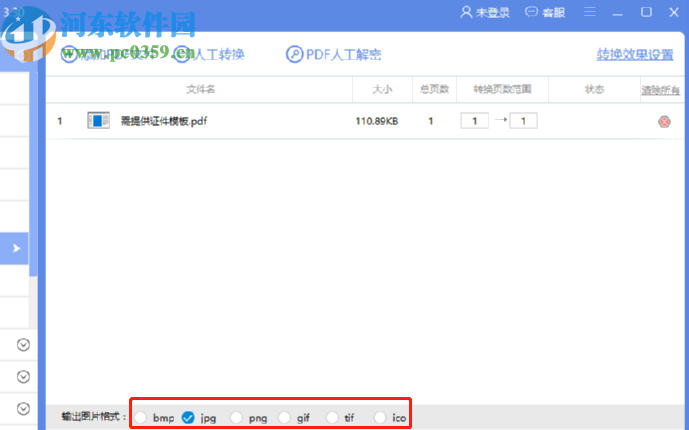The width and height of the screenshot is (689, 430).
Task: Remove 需提供证件模板.pdf with the red delete icon
Action: point(664,121)
